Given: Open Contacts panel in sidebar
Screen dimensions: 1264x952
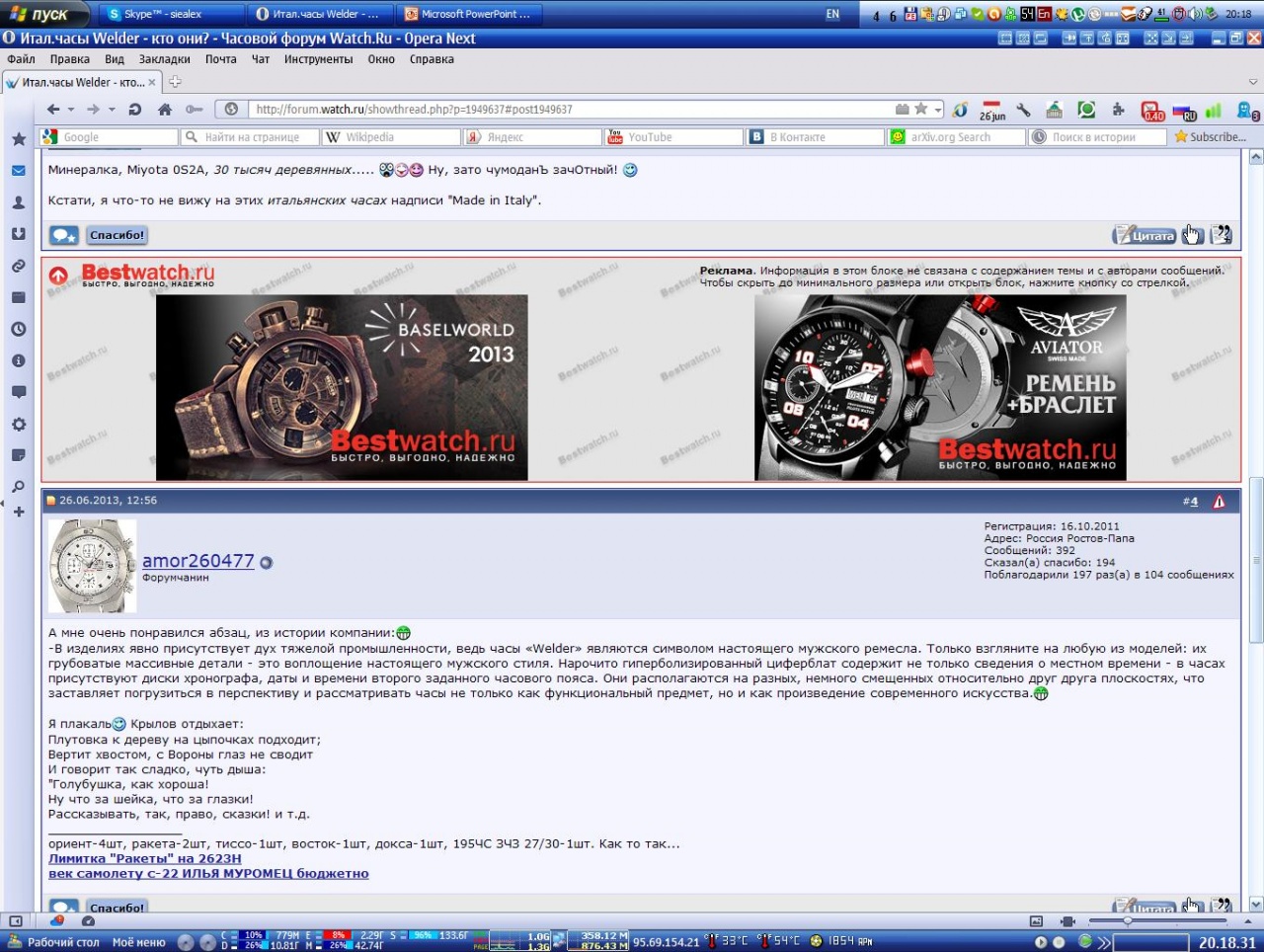Looking at the screenshot, I should (x=19, y=202).
